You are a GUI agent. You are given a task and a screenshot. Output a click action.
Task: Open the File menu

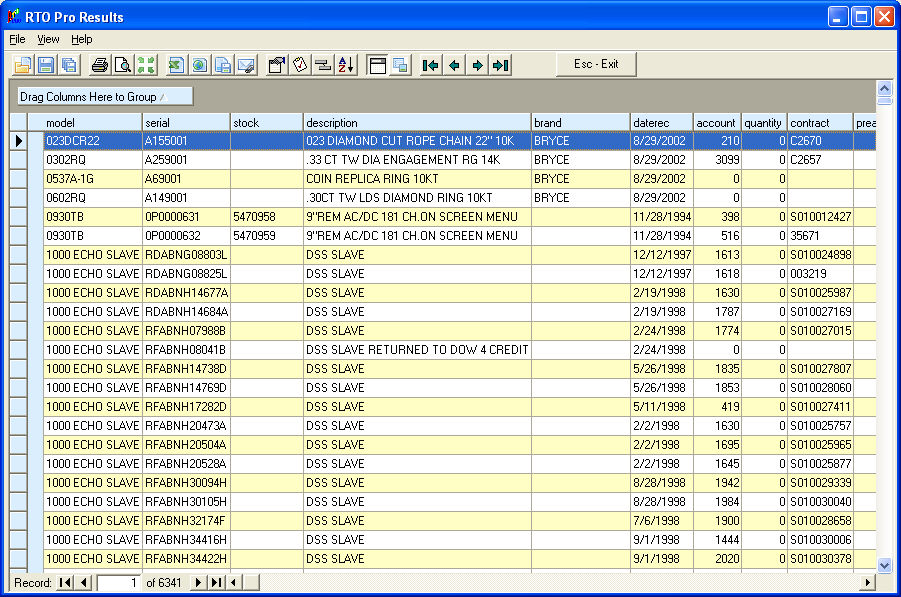(17, 39)
